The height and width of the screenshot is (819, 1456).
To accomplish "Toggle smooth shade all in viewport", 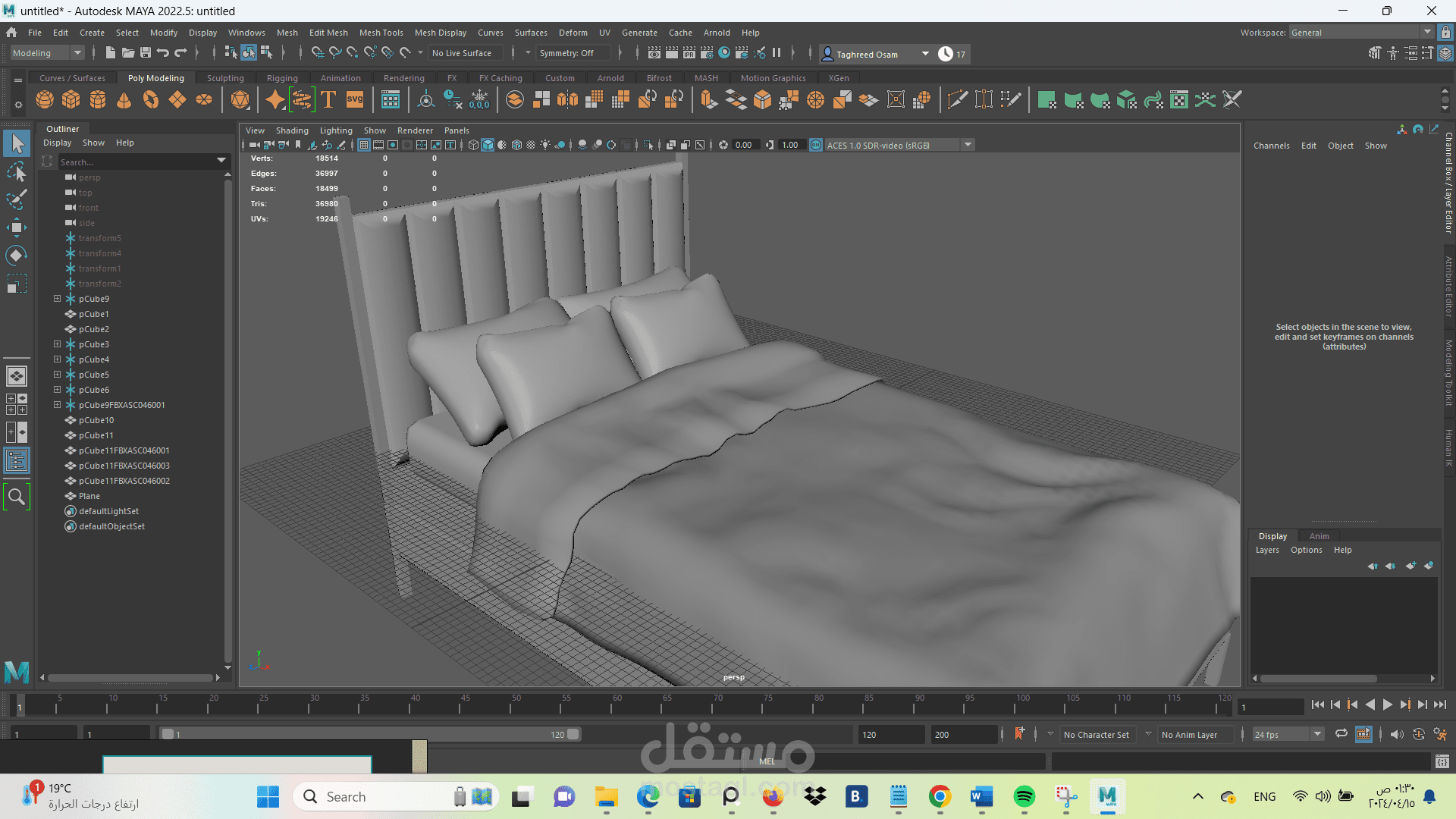I will [488, 145].
